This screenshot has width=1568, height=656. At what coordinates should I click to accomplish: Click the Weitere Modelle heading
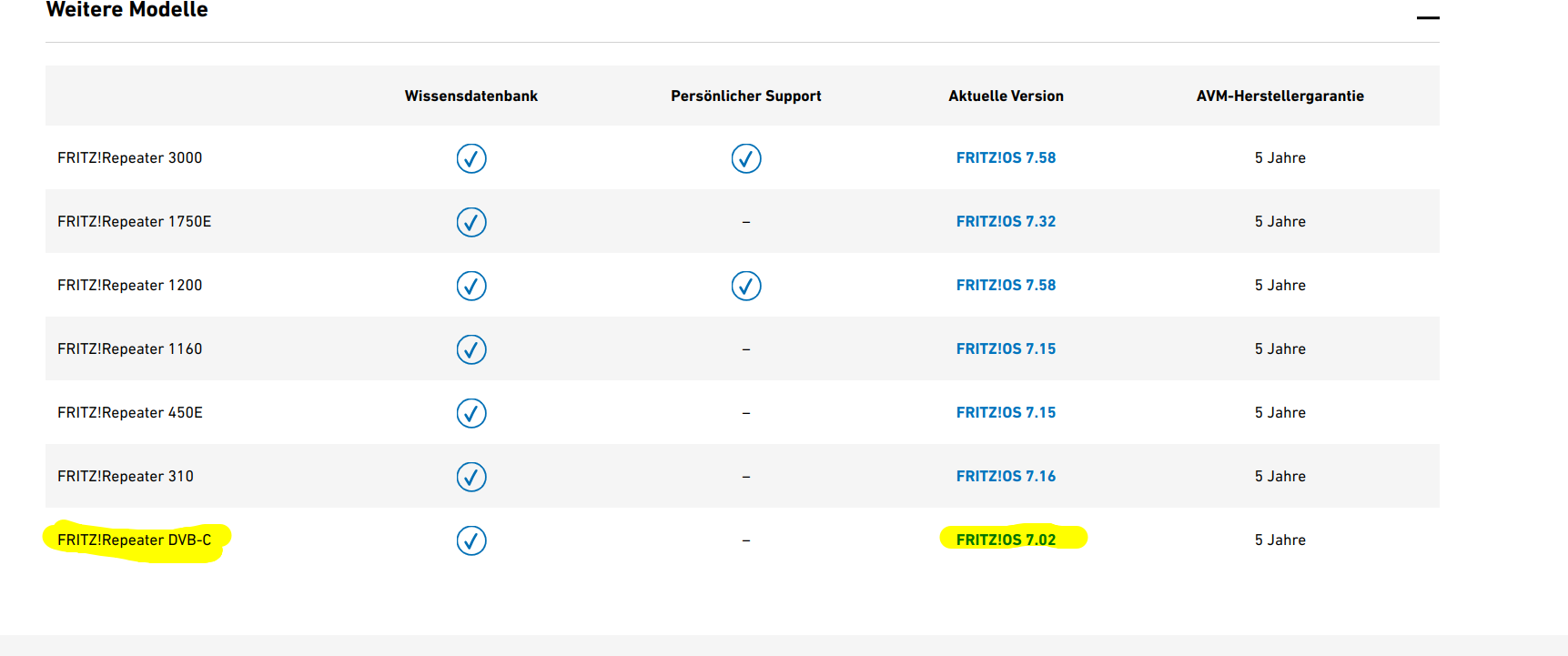coord(126,10)
